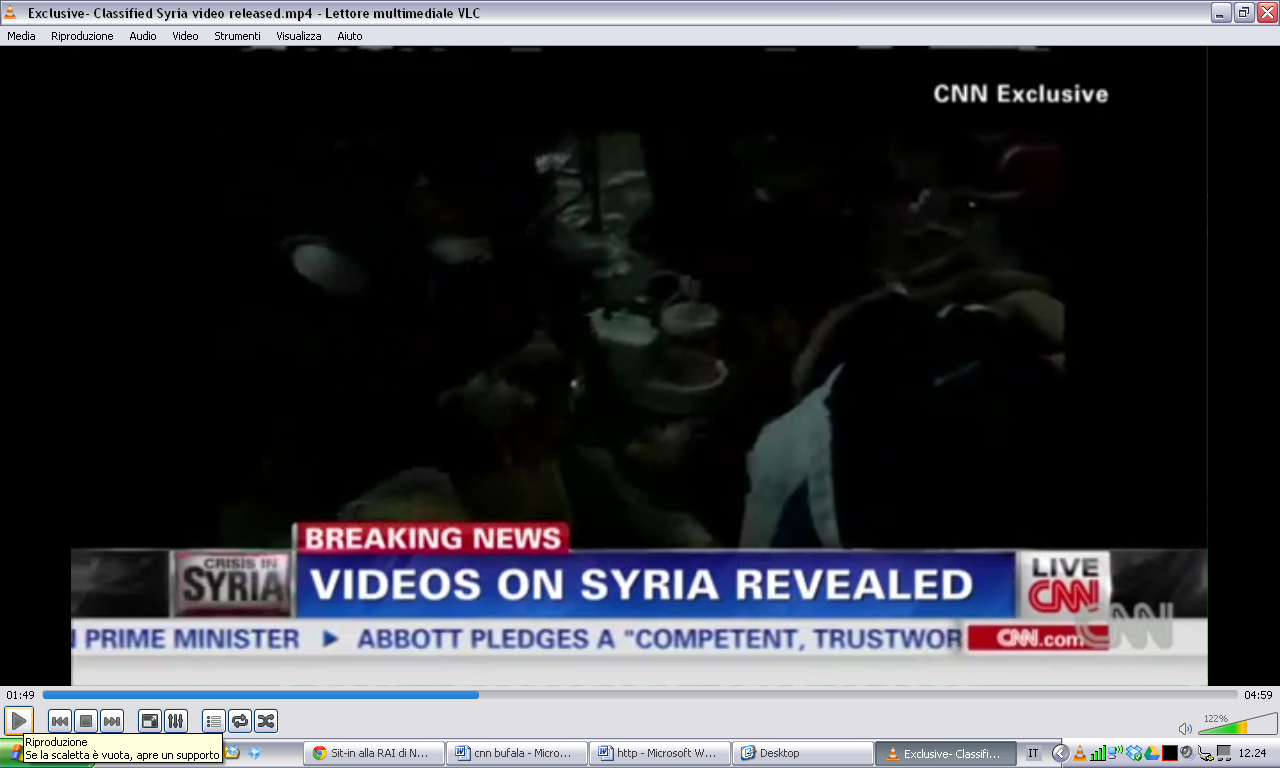
Task: Open the Visualizza menu
Action: point(299,36)
